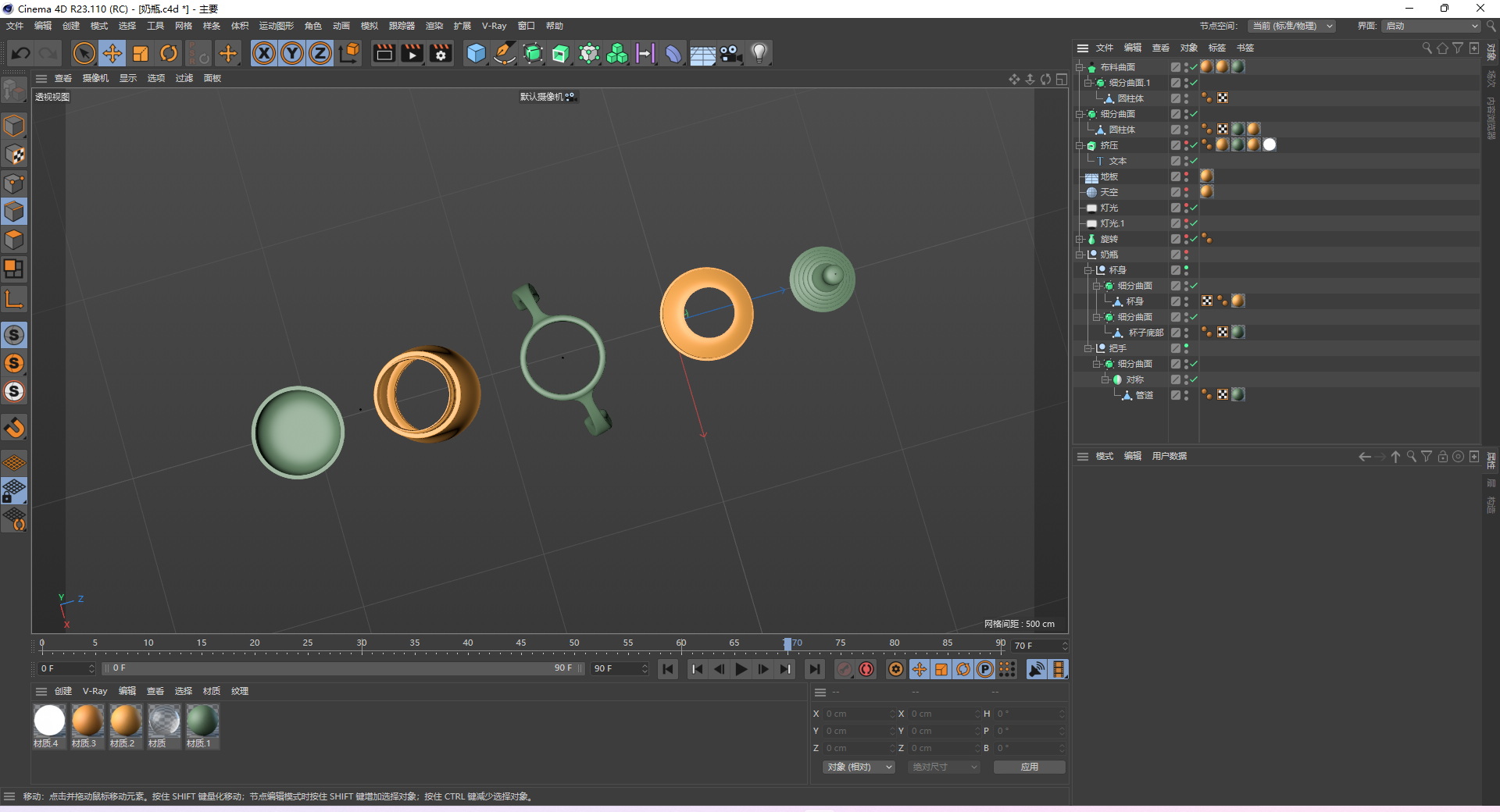This screenshot has width=1500, height=812.
Task: Open the 界面 layout dropdown
Action: pyautogui.click(x=1431, y=26)
